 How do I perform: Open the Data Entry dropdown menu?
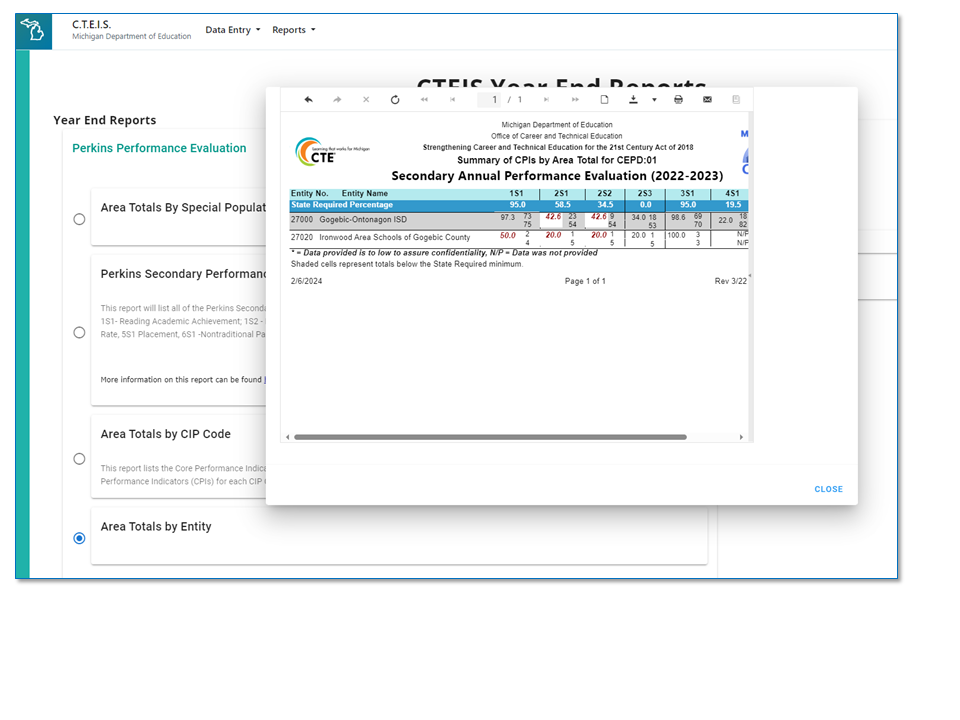(x=232, y=30)
